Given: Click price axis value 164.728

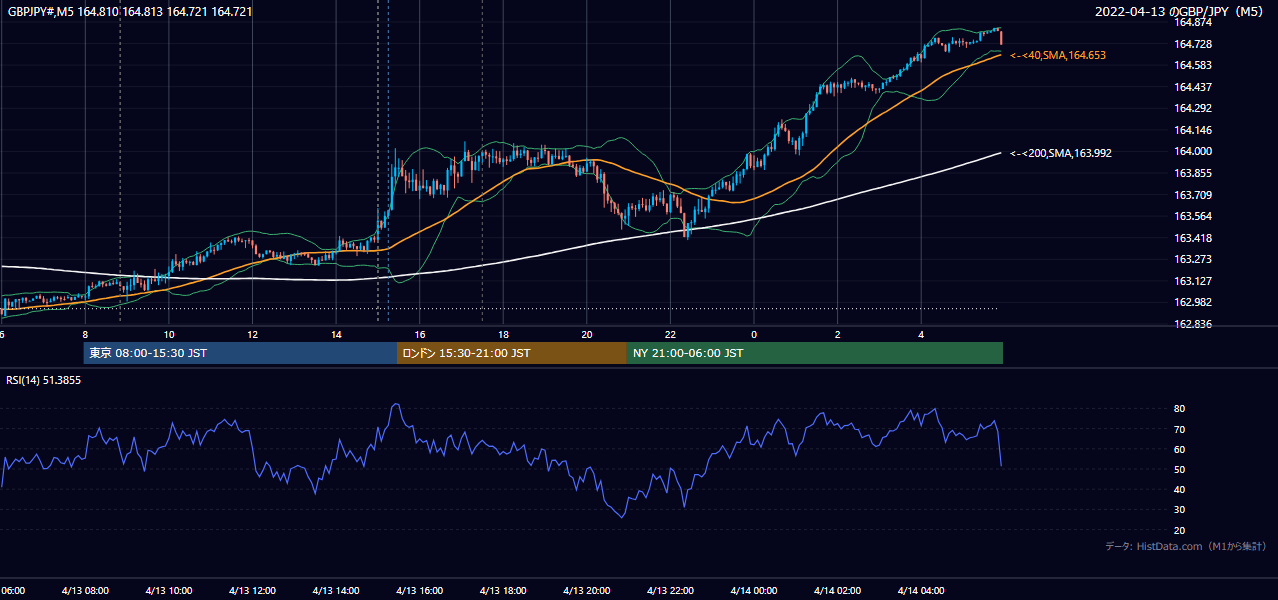Looking at the screenshot, I should point(1193,44).
